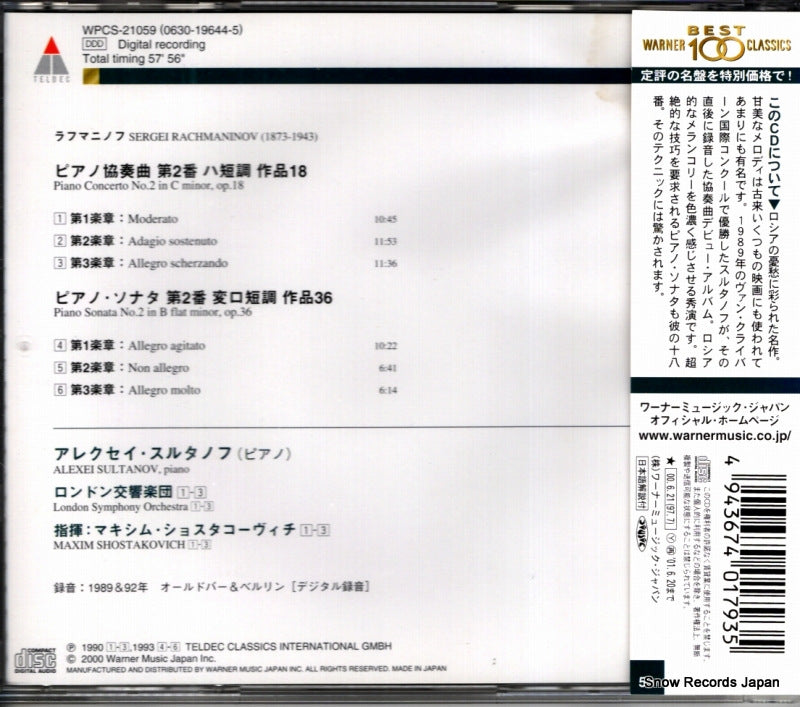
Task: Click the 11:36 track timing
Action: [x=385, y=264]
